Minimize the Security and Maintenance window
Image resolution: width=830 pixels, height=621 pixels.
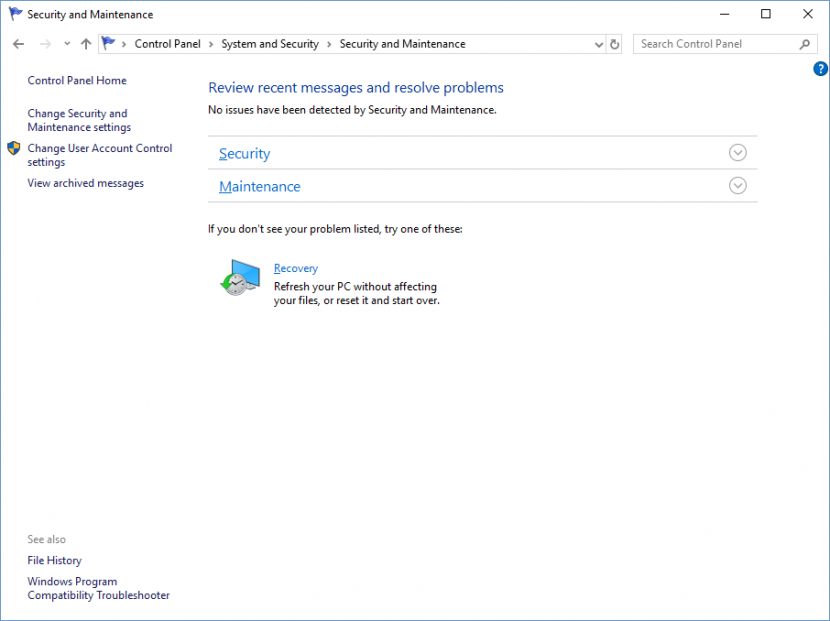point(725,14)
